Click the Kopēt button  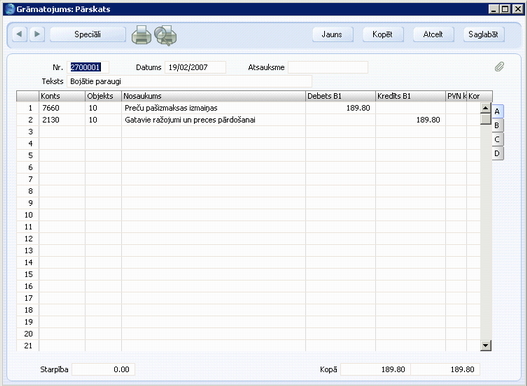click(382, 34)
